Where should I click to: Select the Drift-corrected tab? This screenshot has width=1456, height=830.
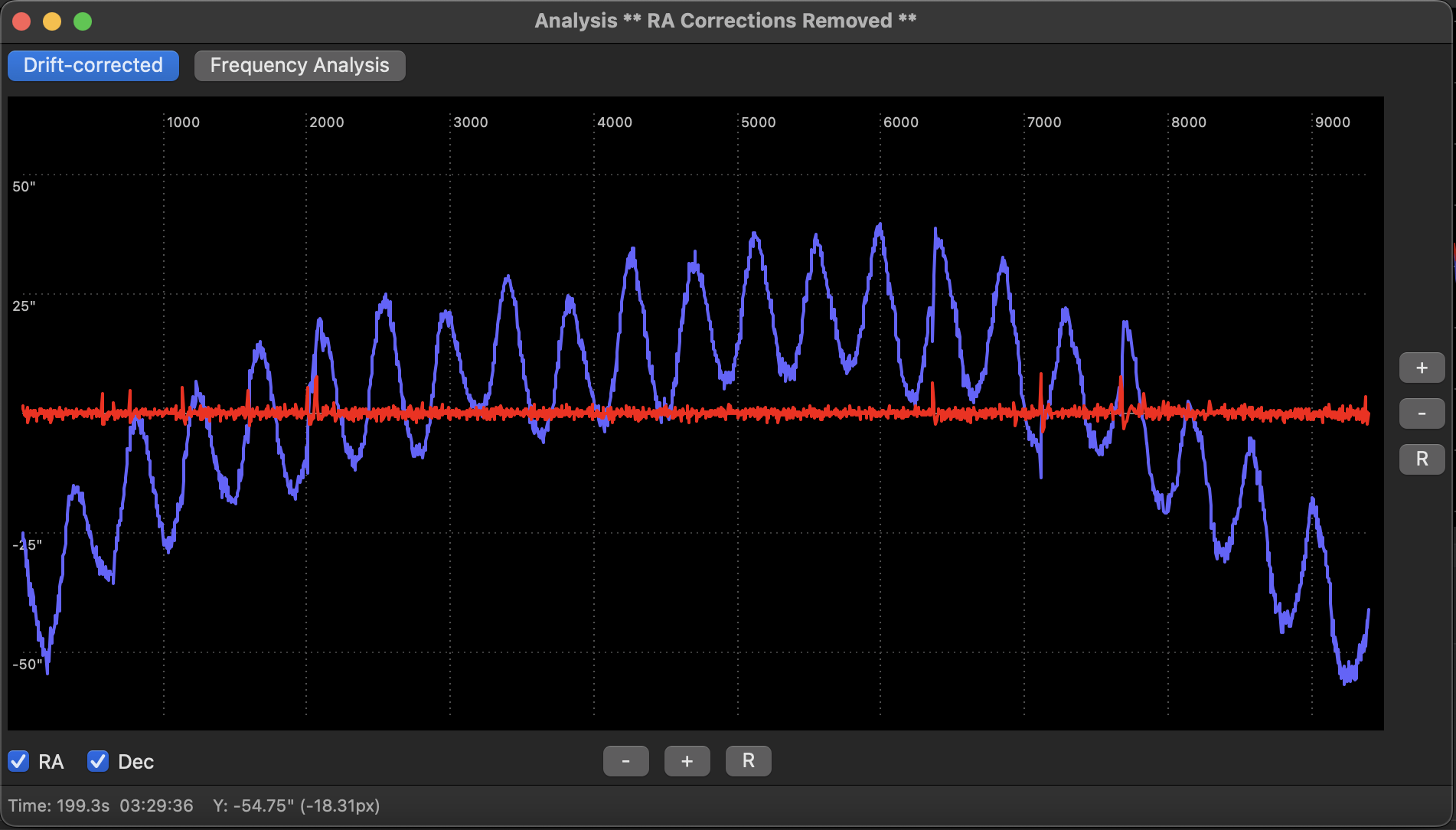coord(93,65)
